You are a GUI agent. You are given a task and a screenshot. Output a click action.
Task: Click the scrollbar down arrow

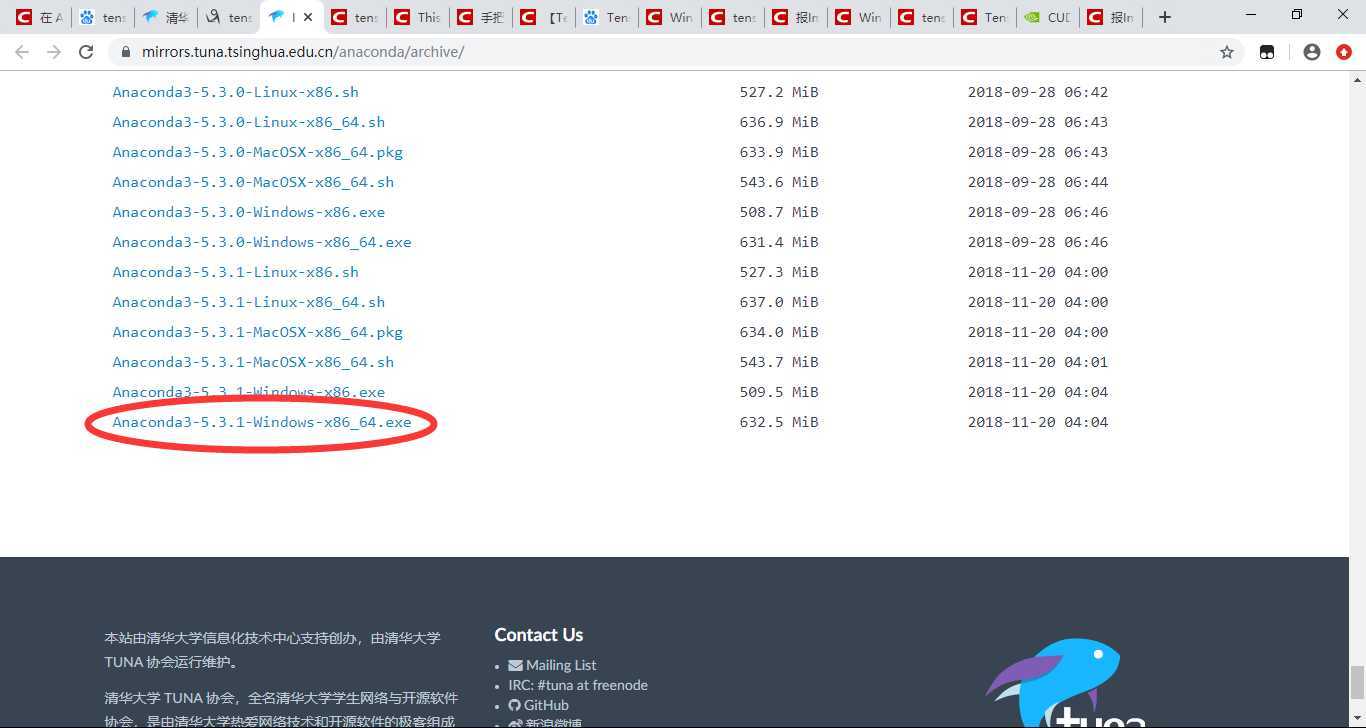[x=1357, y=719]
